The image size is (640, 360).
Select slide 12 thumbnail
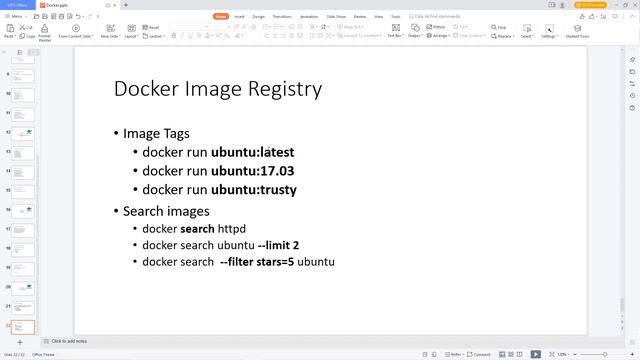[x=23, y=133]
